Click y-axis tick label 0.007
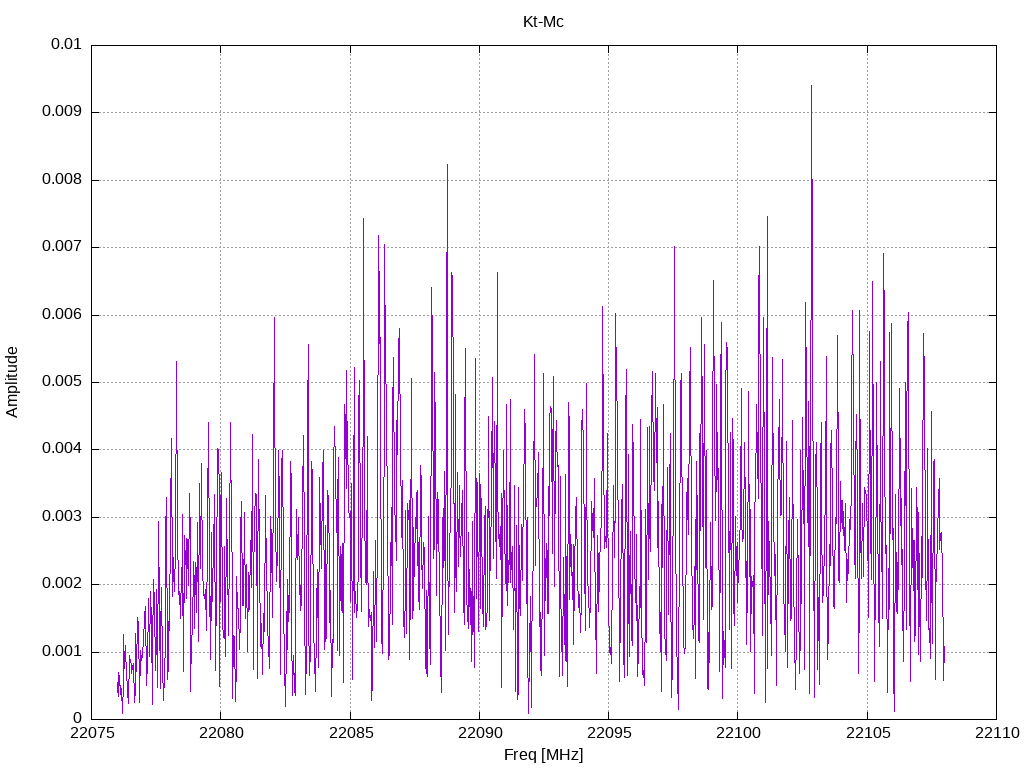The height and width of the screenshot is (768, 1024). (61, 247)
